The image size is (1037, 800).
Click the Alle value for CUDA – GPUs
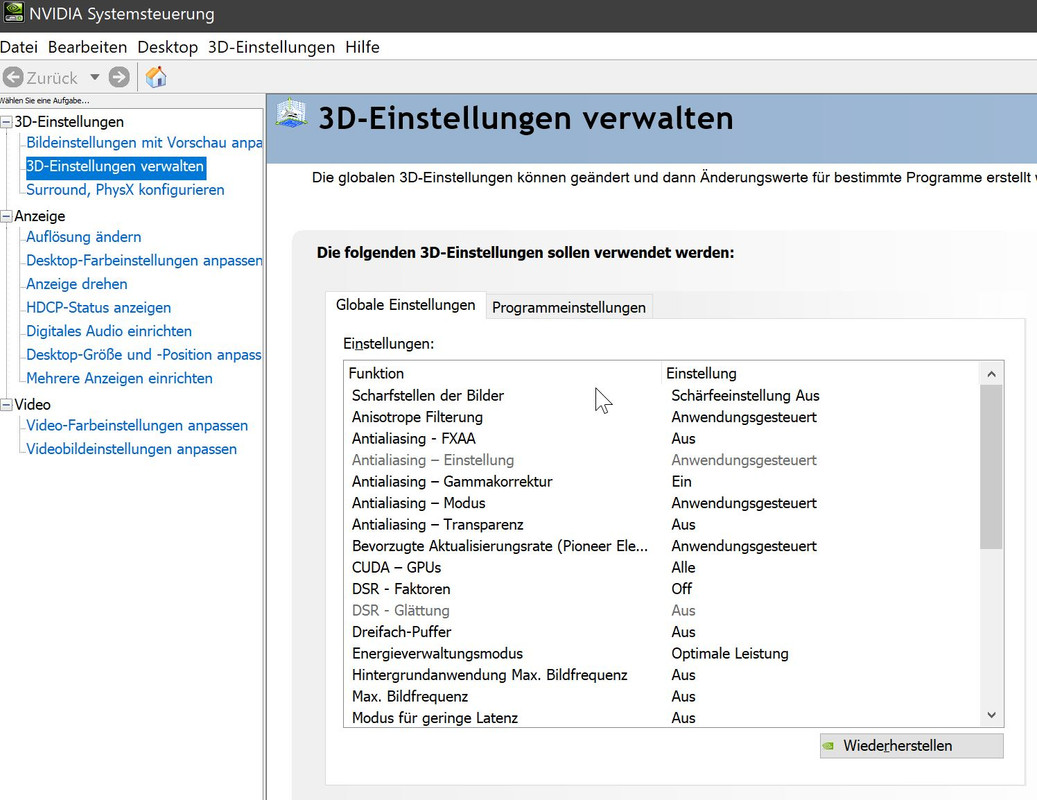click(x=683, y=567)
